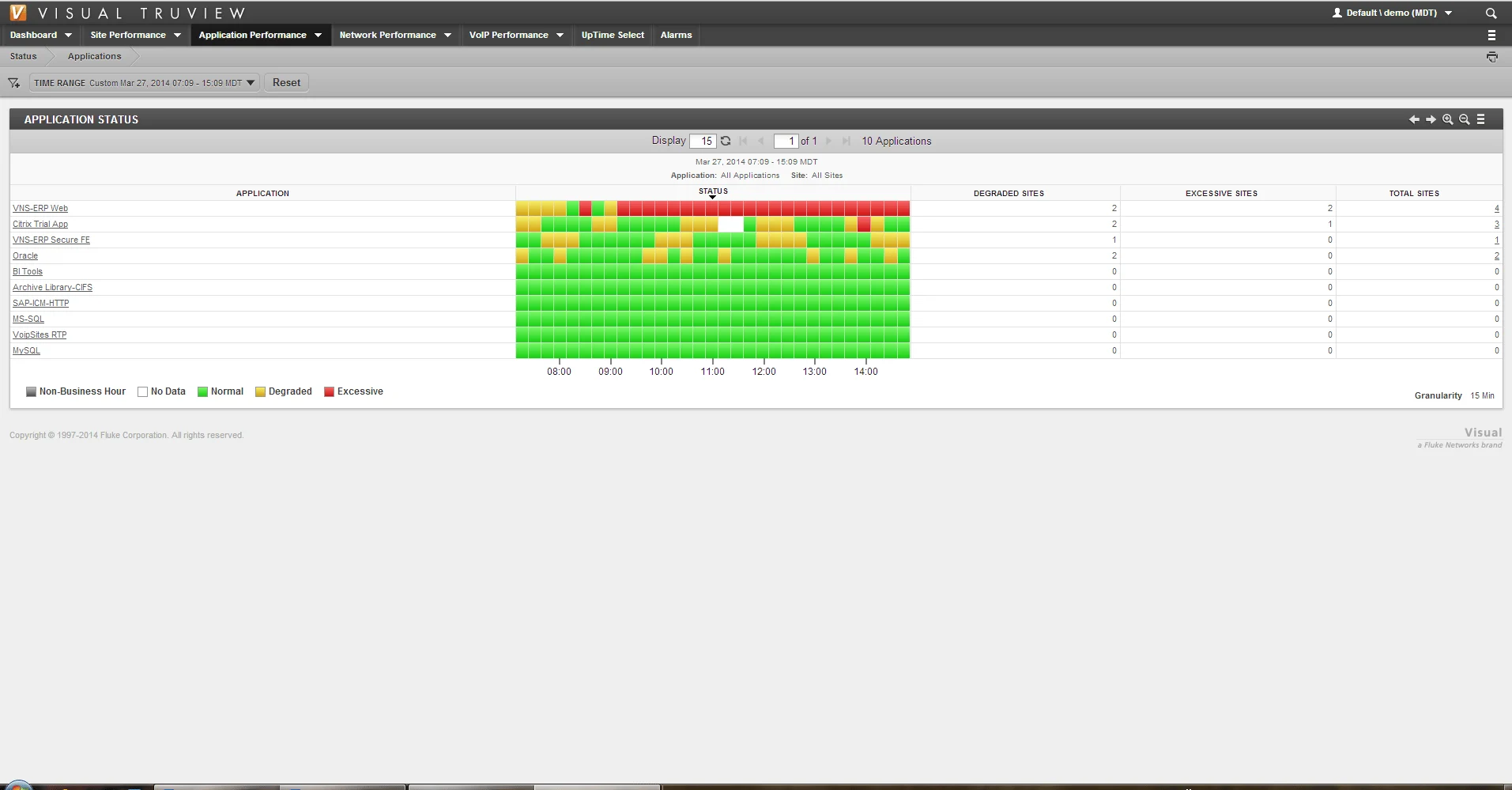Open the VNS-ERP Web application link

click(x=40, y=209)
